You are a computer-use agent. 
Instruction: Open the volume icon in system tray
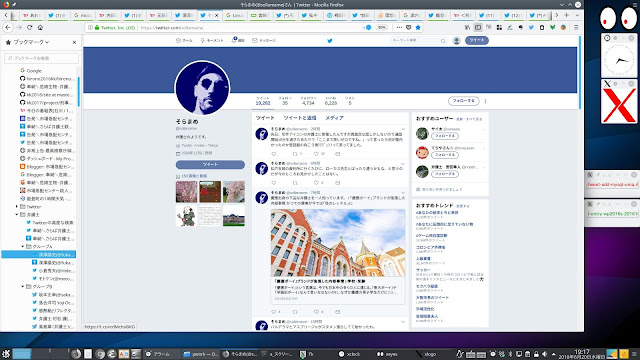pos(544,354)
